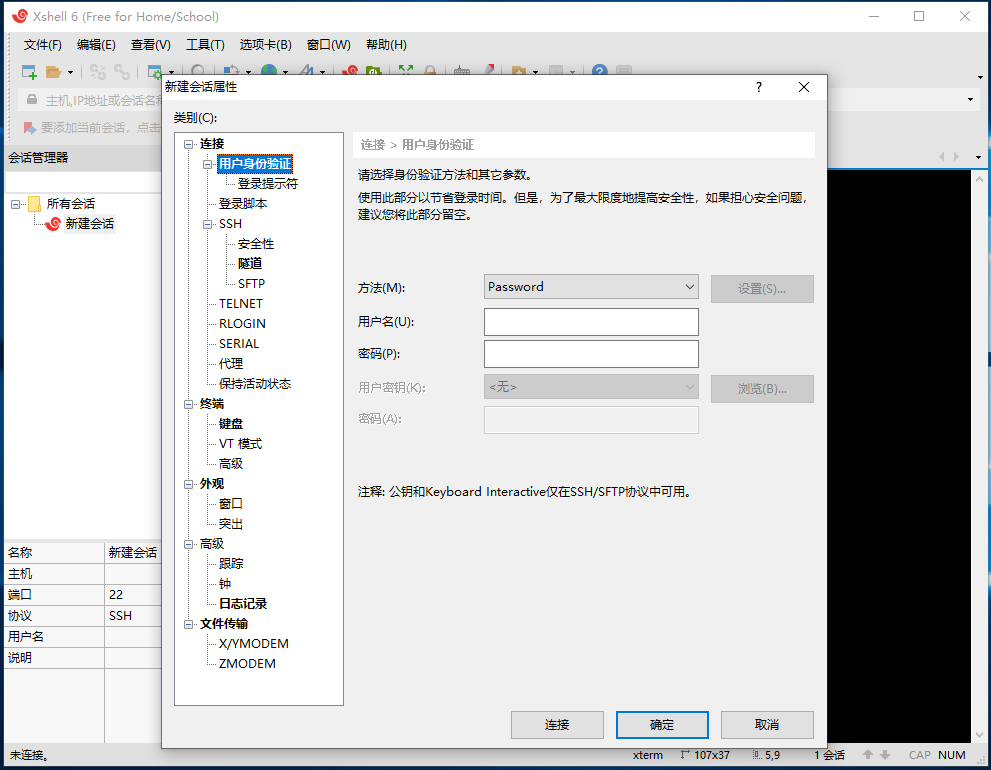Click the 密码(P) input field
Viewport: 991px width, 770px height.
[x=591, y=354]
